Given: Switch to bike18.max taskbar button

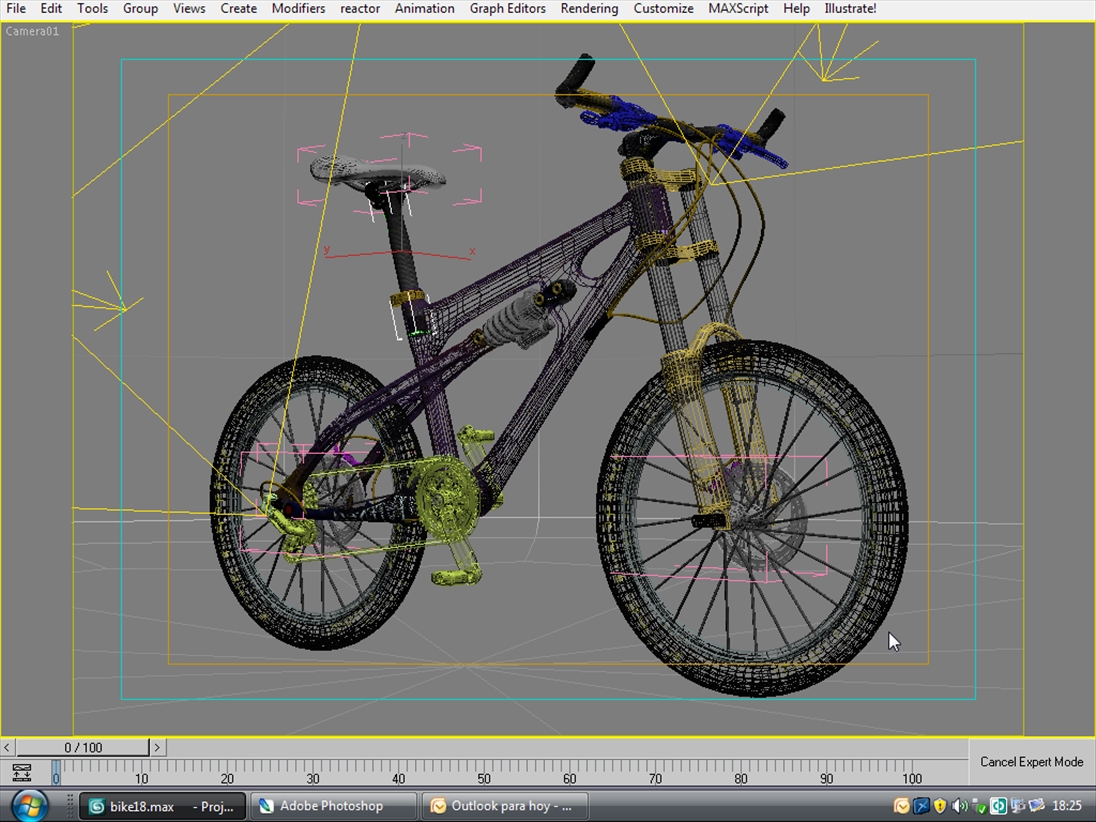Looking at the screenshot, I should pos(162,806).
